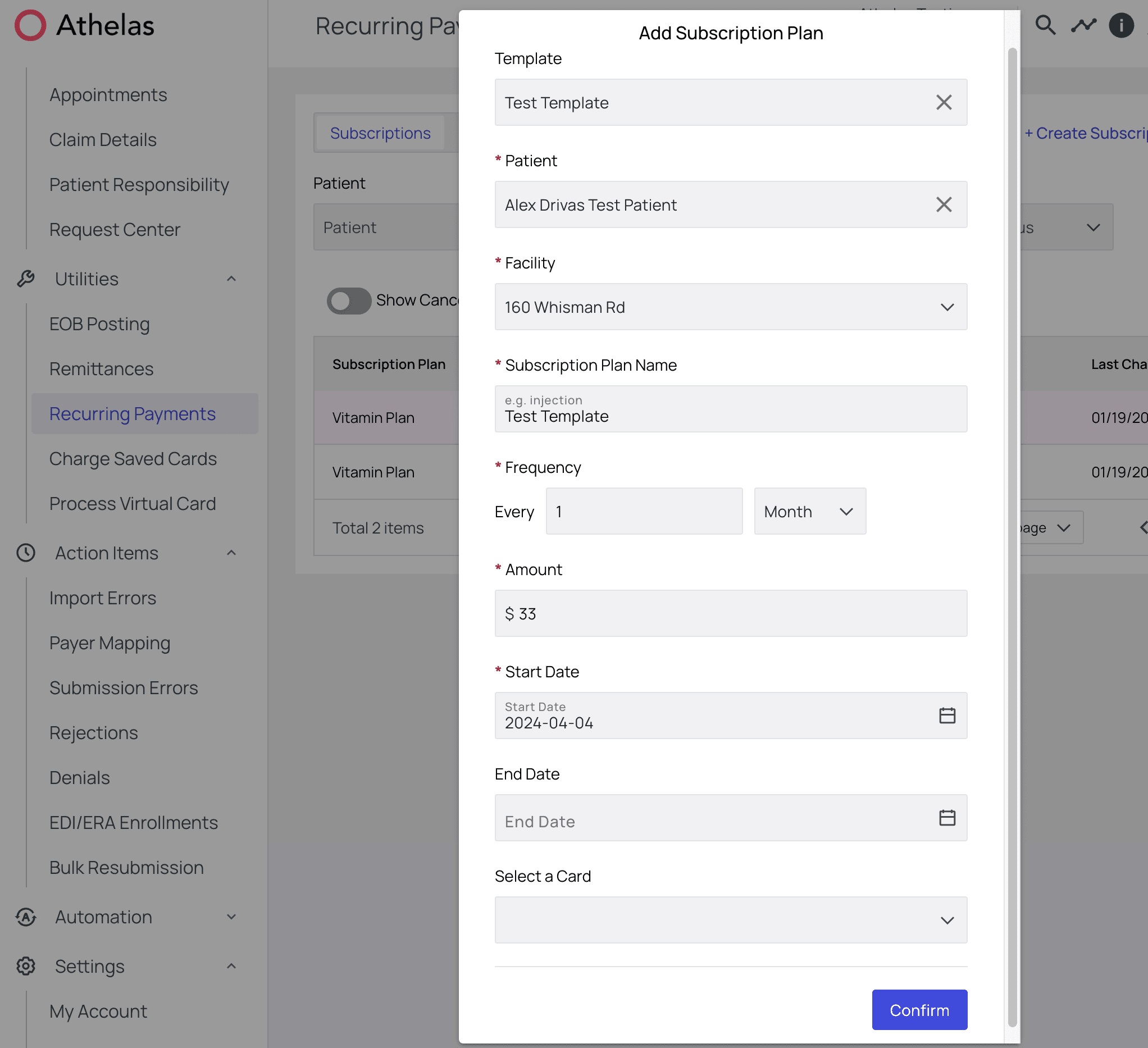Open the Facility dropdown
Image resolution: width=1148 pixels, height=1048 pixels.
730,307
